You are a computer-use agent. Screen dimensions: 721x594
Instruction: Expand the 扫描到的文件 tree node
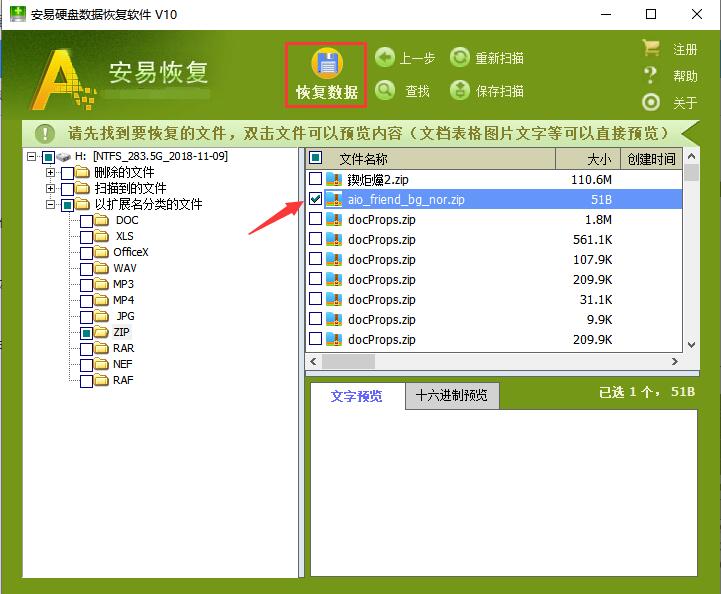click(x=51, y=188)
